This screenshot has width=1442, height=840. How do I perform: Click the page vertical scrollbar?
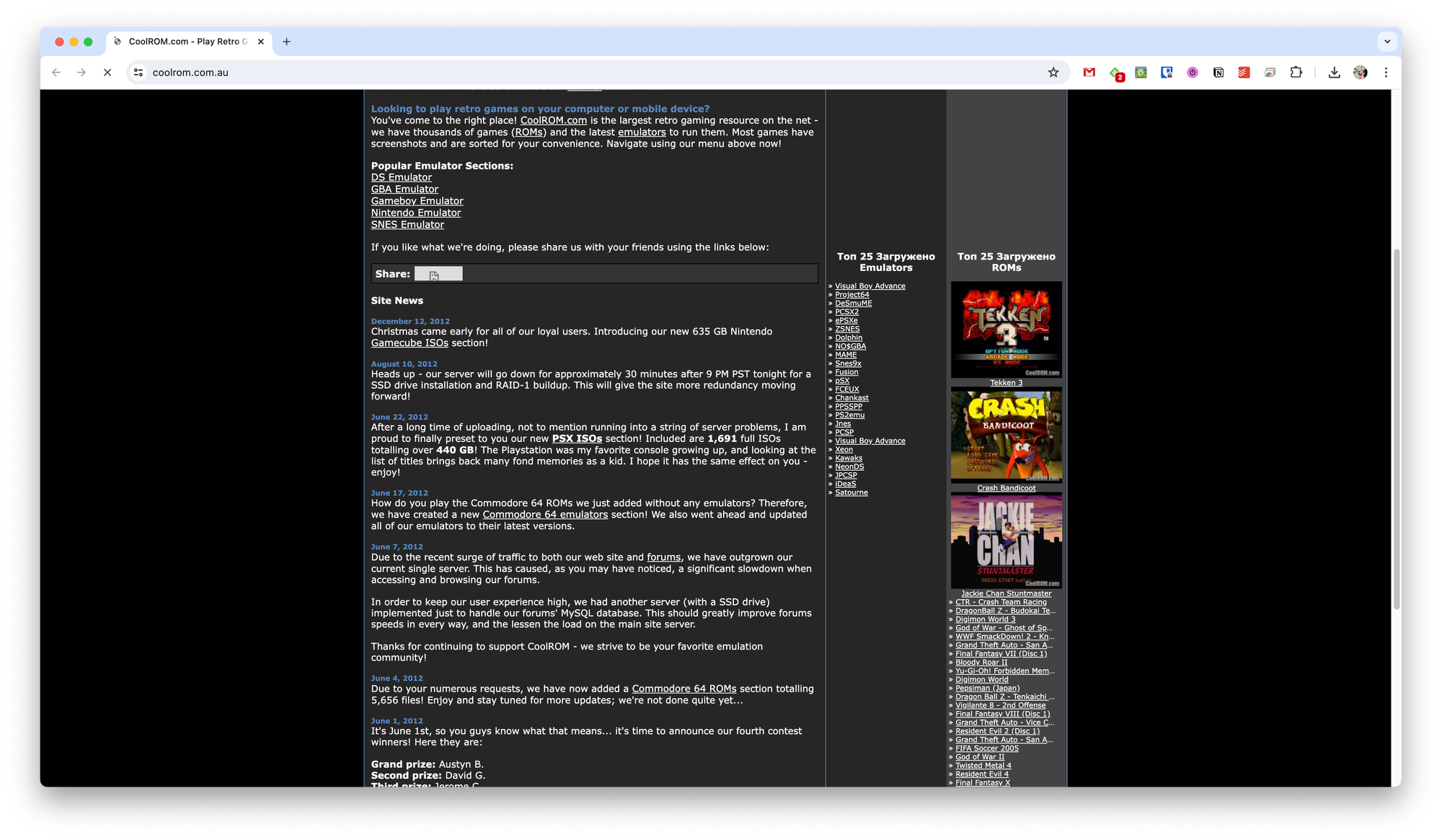(1396, 429)
